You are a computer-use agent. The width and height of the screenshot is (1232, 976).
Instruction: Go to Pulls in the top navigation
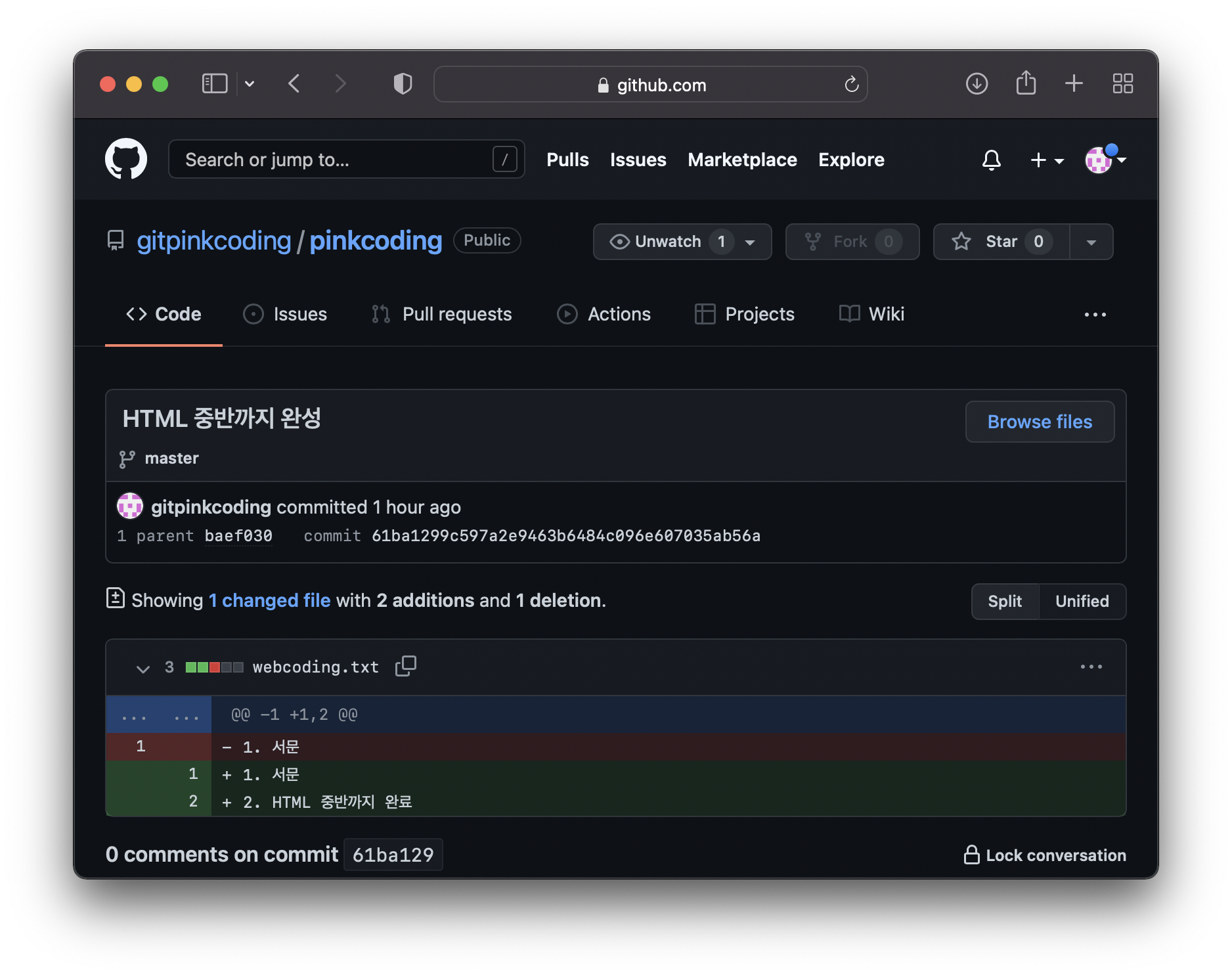pos(567,160)
